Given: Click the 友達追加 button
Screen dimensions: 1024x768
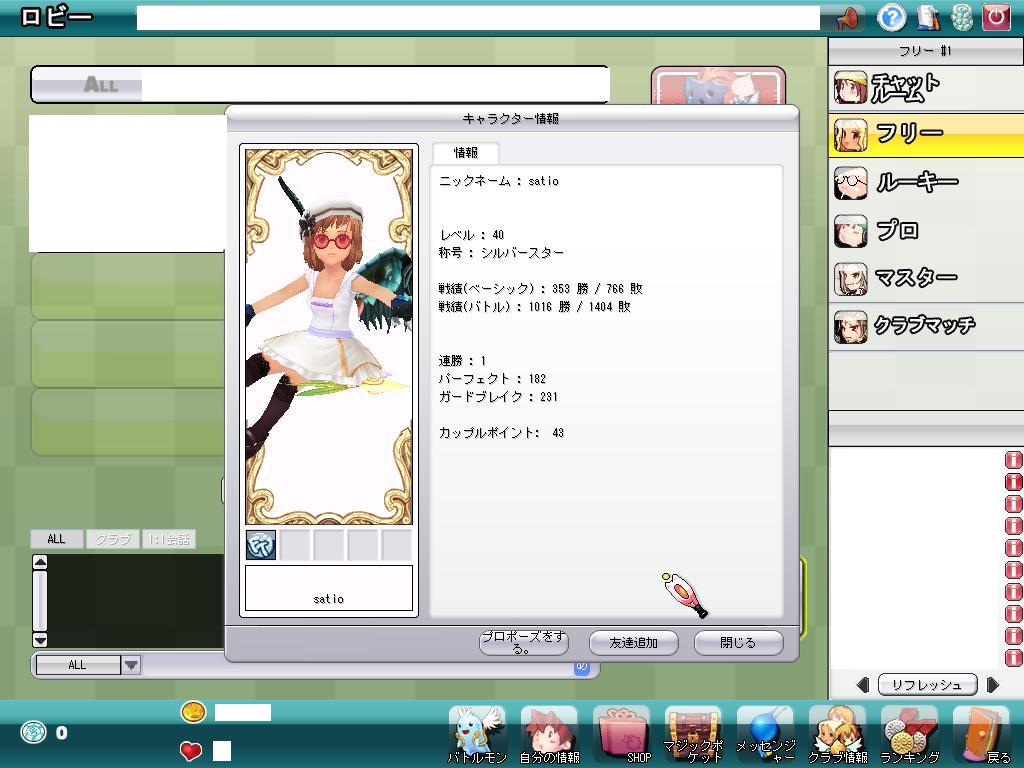Looking at the screenshot, I should point(634,643).
